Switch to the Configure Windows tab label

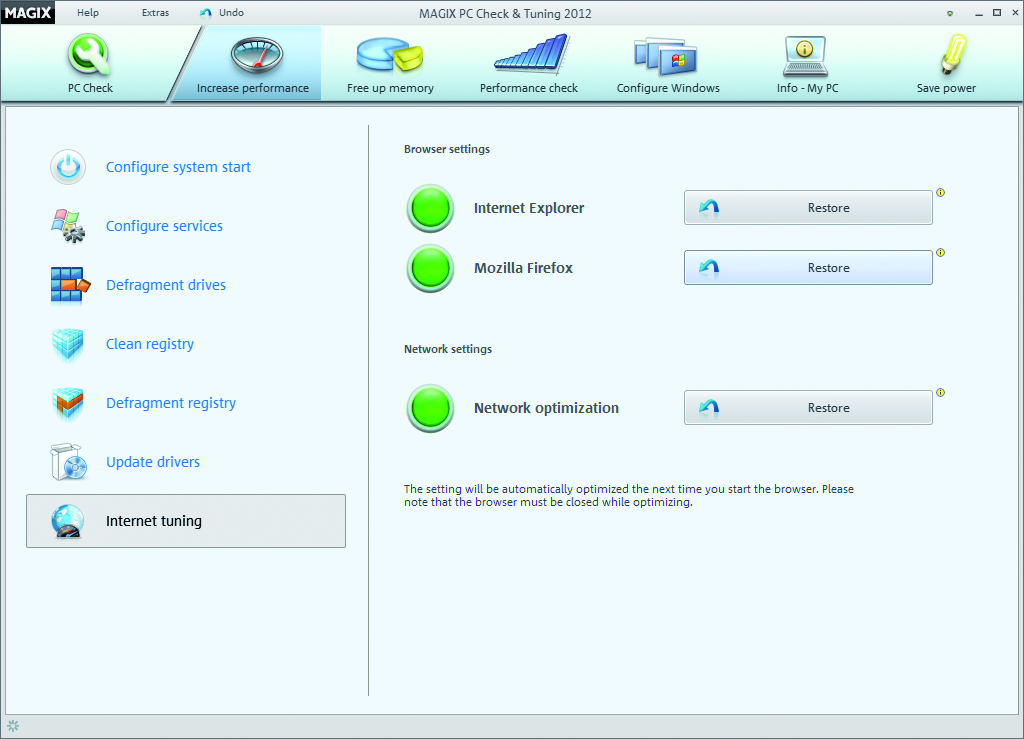pos(668,88)
